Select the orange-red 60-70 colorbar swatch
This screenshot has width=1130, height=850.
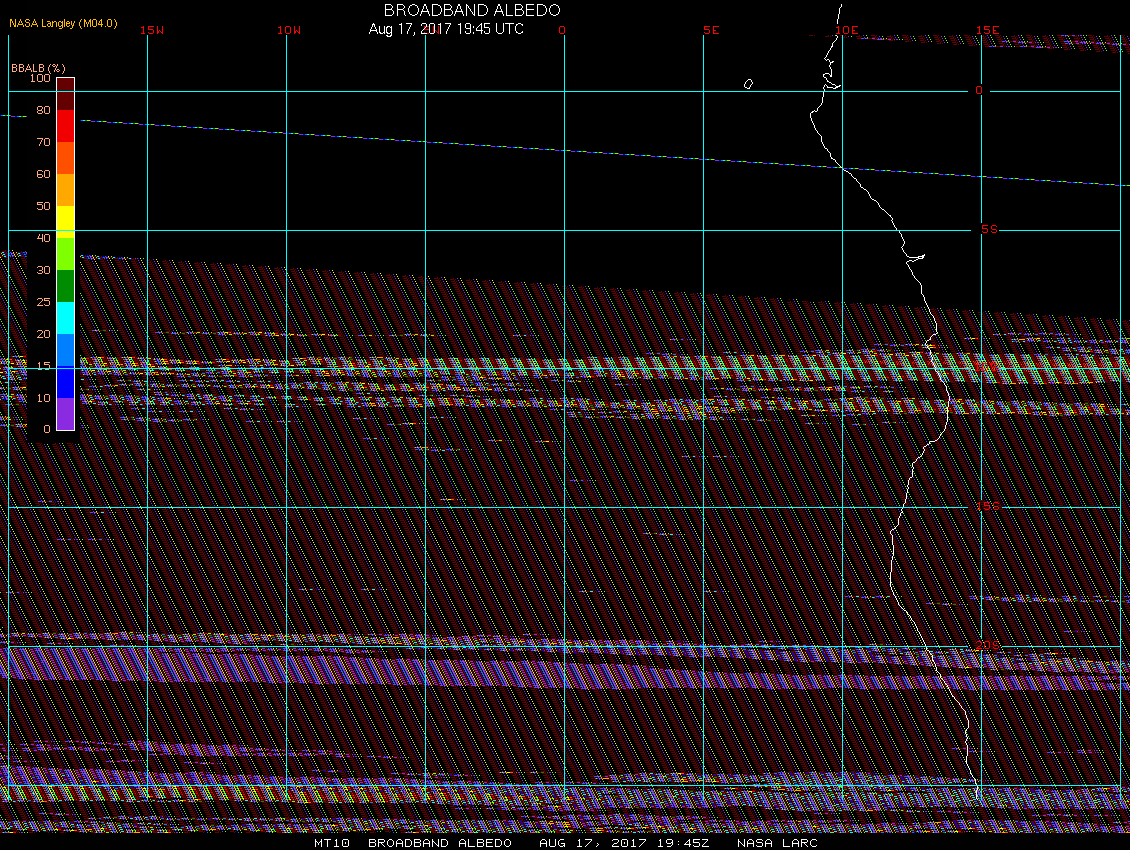pos(66,158)
